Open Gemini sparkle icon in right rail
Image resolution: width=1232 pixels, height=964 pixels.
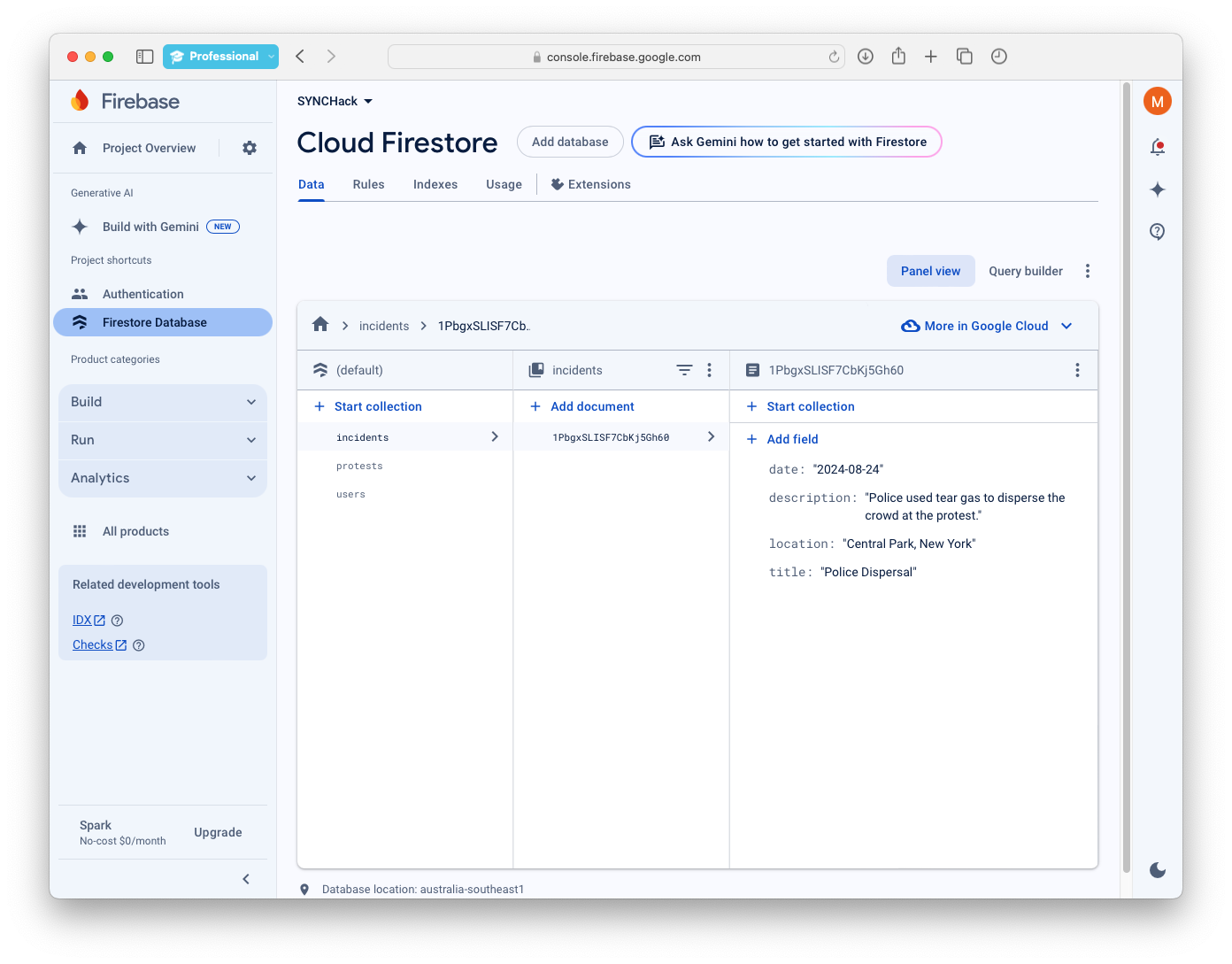1158,189
